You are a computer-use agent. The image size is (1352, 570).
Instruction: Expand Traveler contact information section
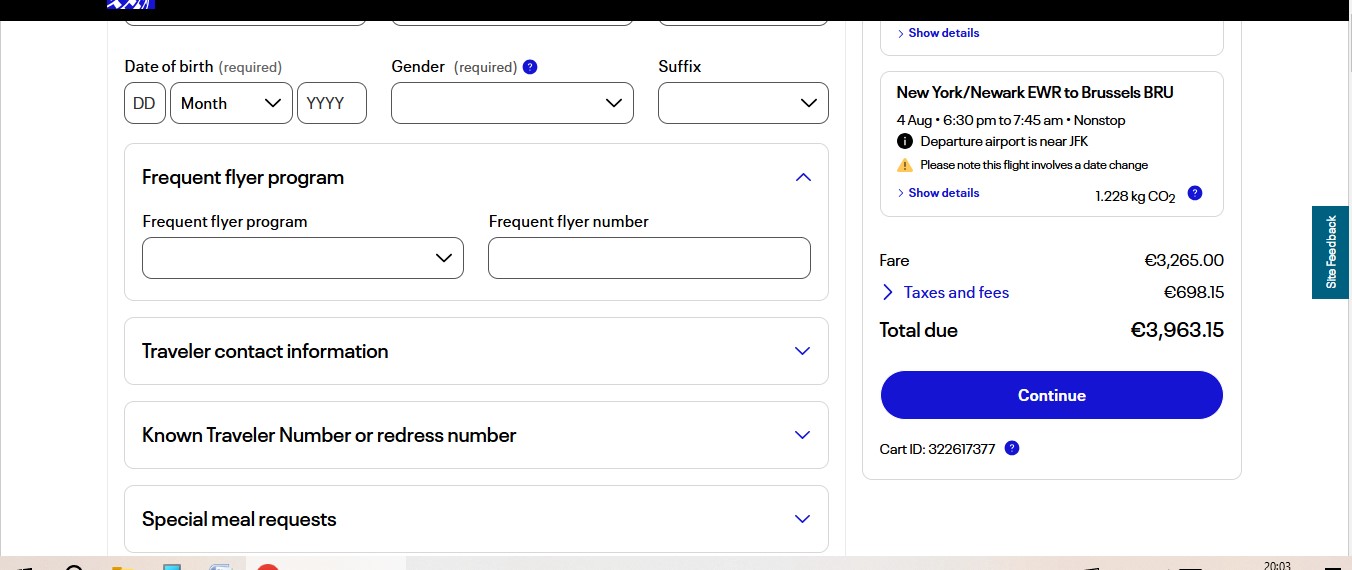(802, 351)
